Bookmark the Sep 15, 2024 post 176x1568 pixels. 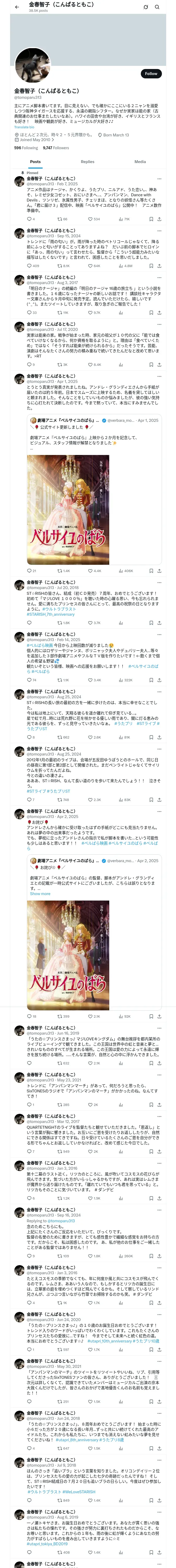(151, 266)
